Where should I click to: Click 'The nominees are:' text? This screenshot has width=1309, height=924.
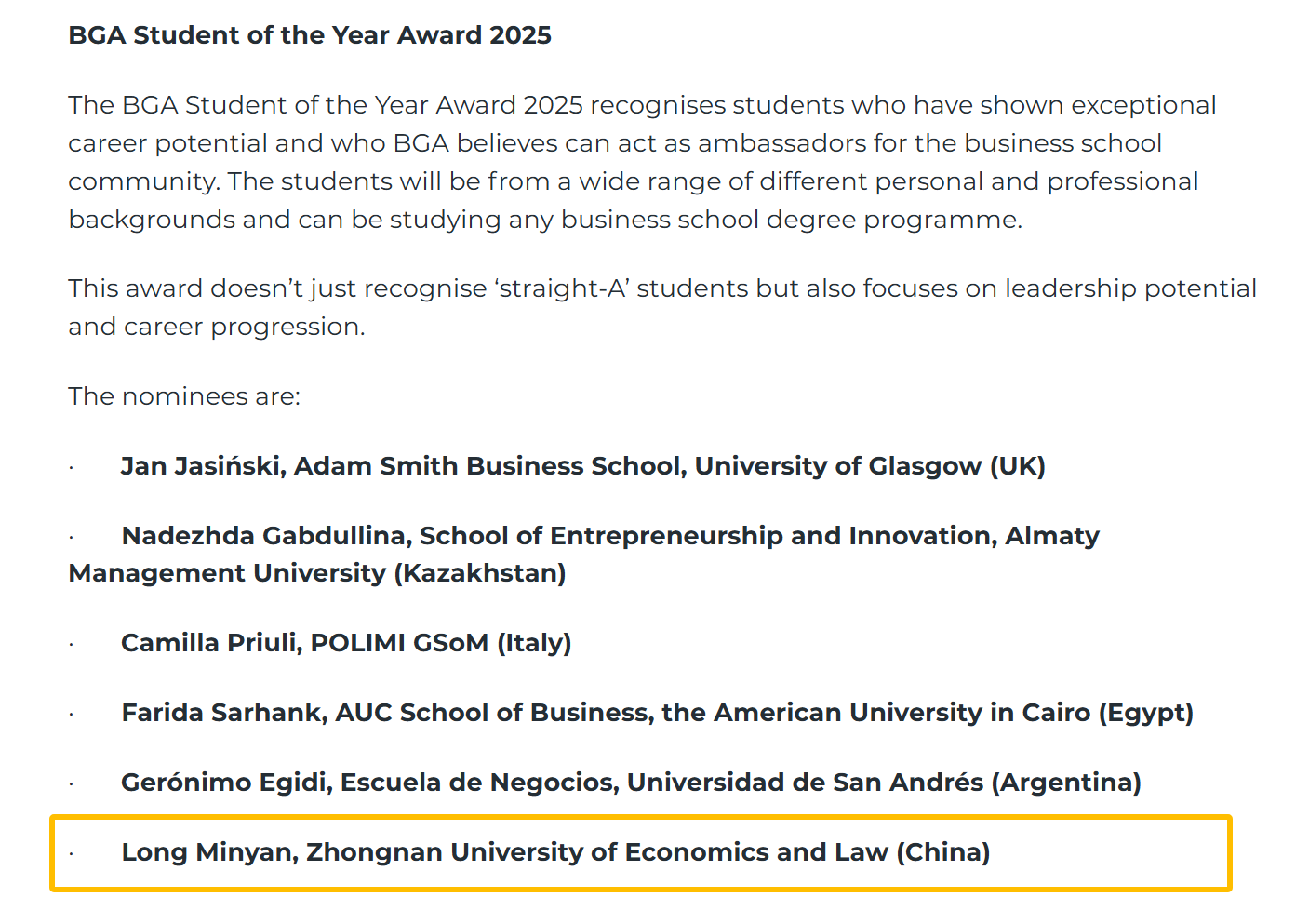(184, 396)
